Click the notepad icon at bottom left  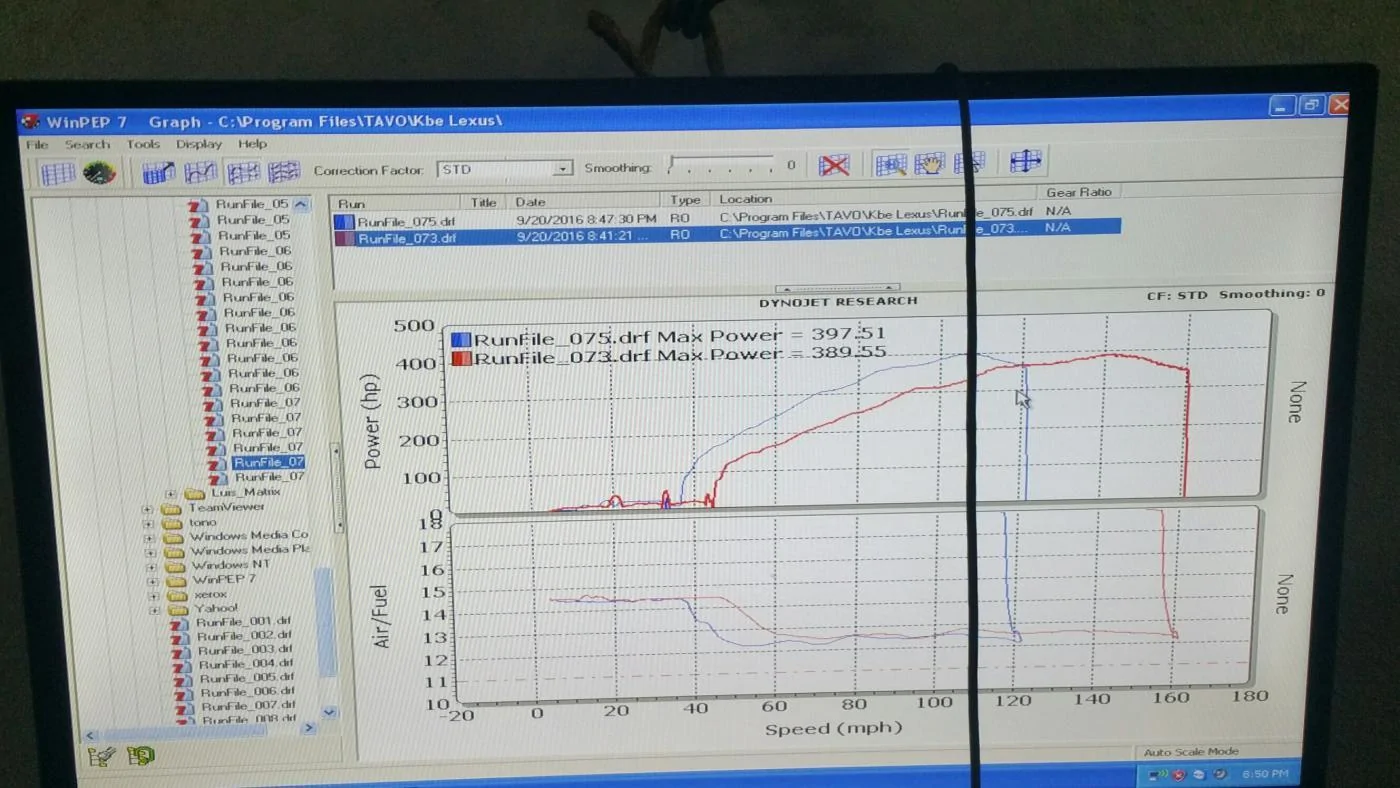(101, 757)
